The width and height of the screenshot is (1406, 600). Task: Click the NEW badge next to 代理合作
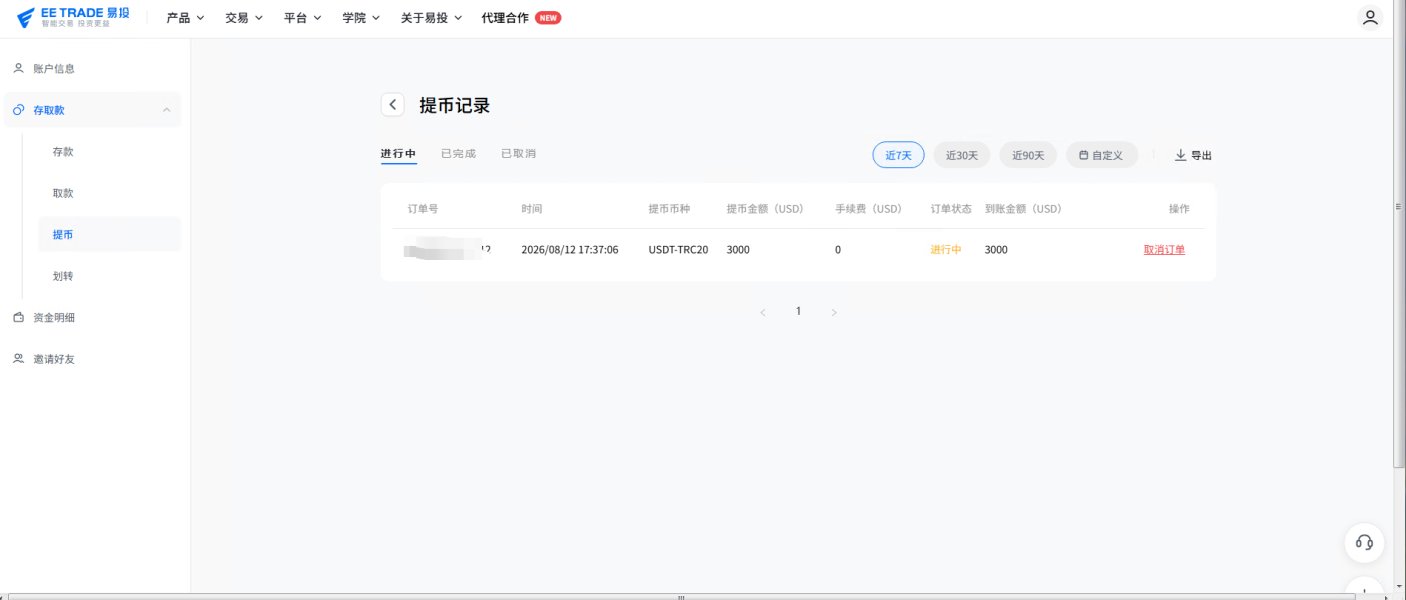pos(548,17)
